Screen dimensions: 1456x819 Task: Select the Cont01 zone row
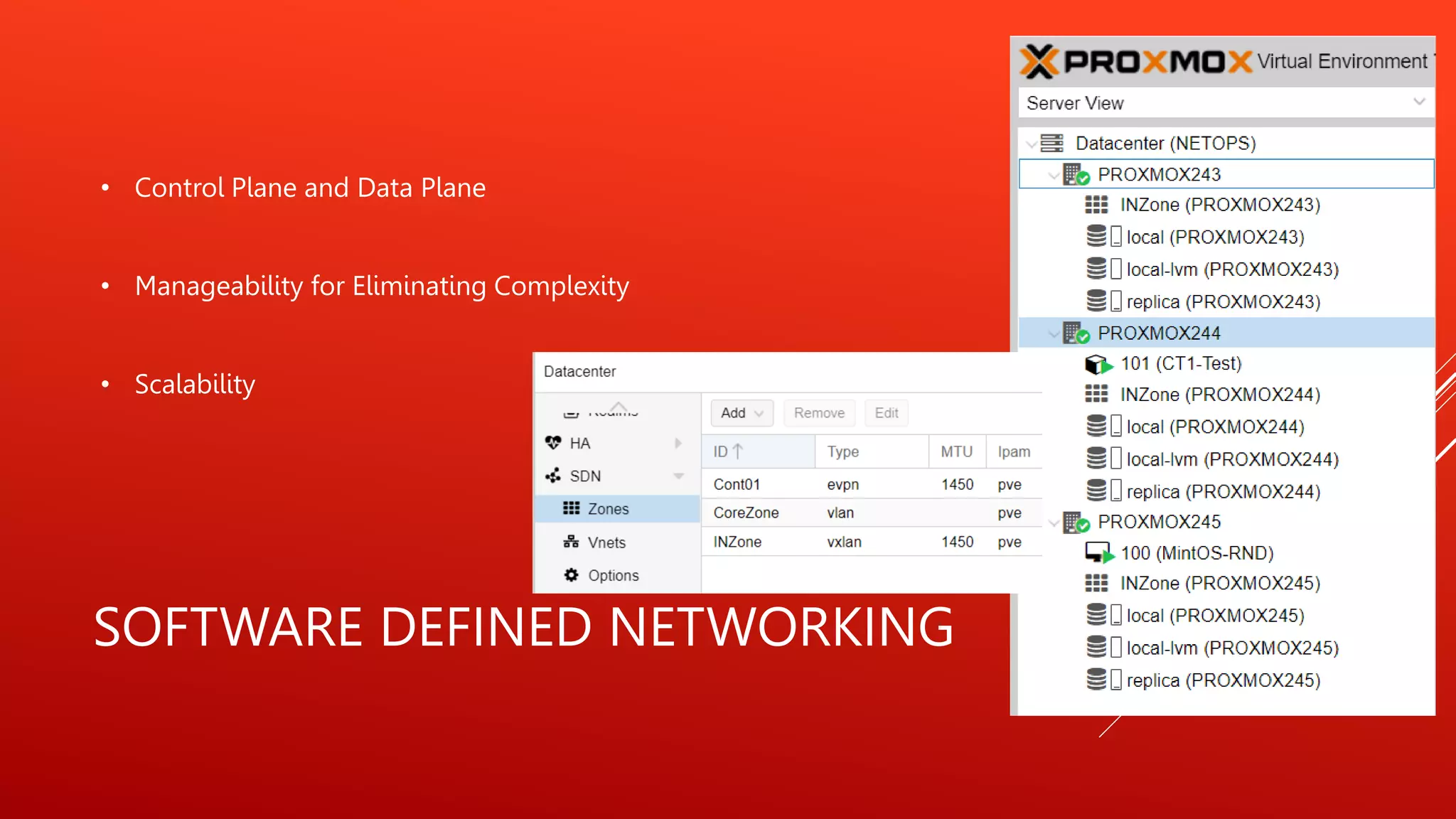pyautogui.click(x=872, y=484)
